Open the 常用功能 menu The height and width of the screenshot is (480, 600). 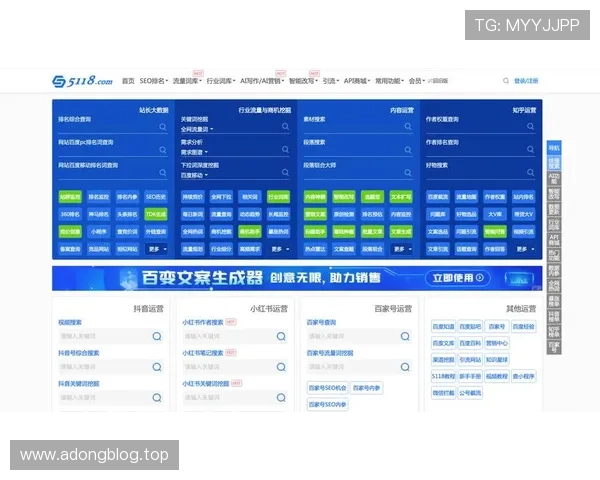click(x=389, y=81)
